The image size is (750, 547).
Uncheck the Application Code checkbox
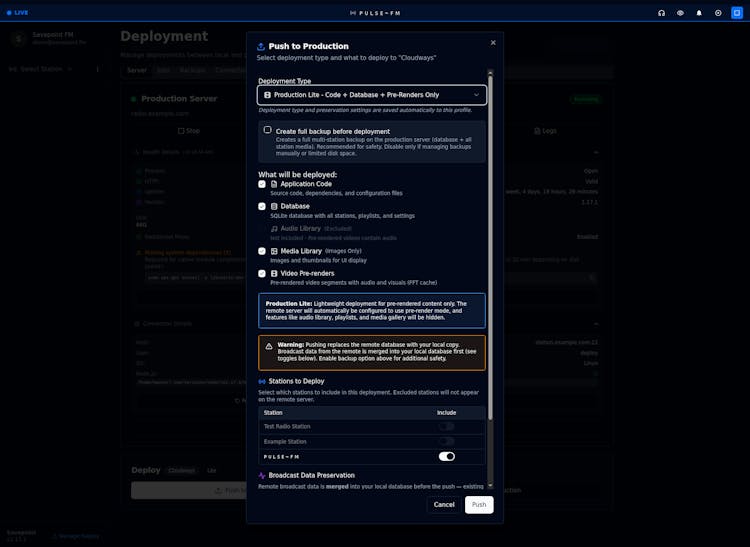(262, 184)
